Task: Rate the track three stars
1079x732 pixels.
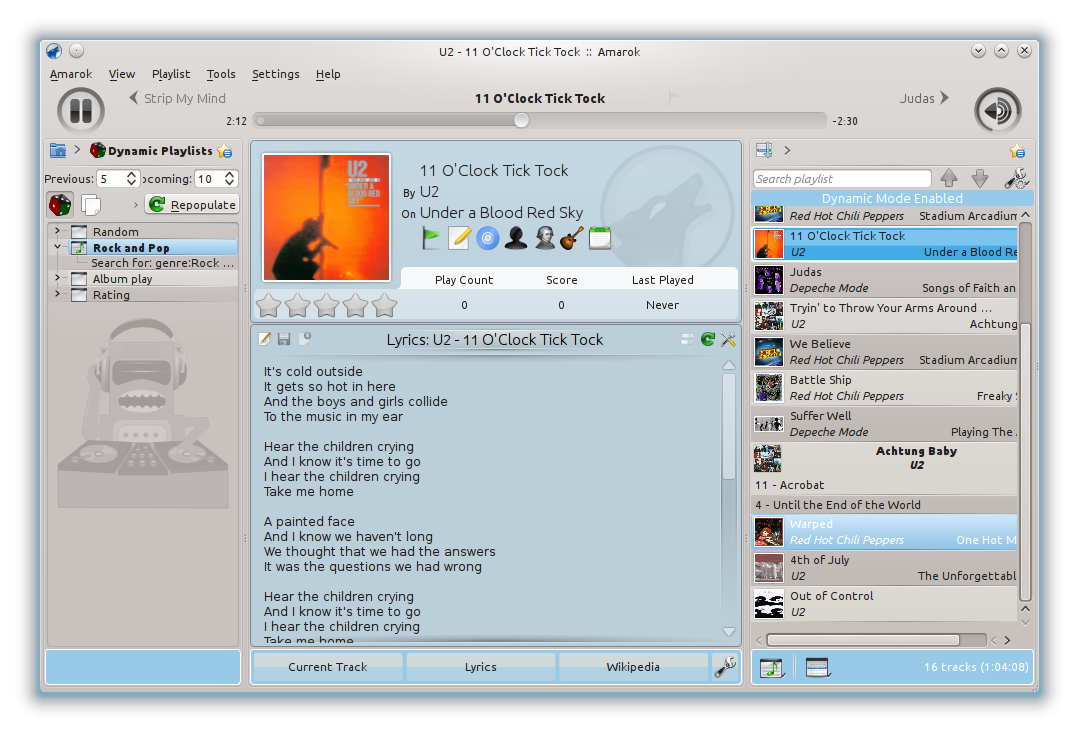Action: click(x=326, y=305)
